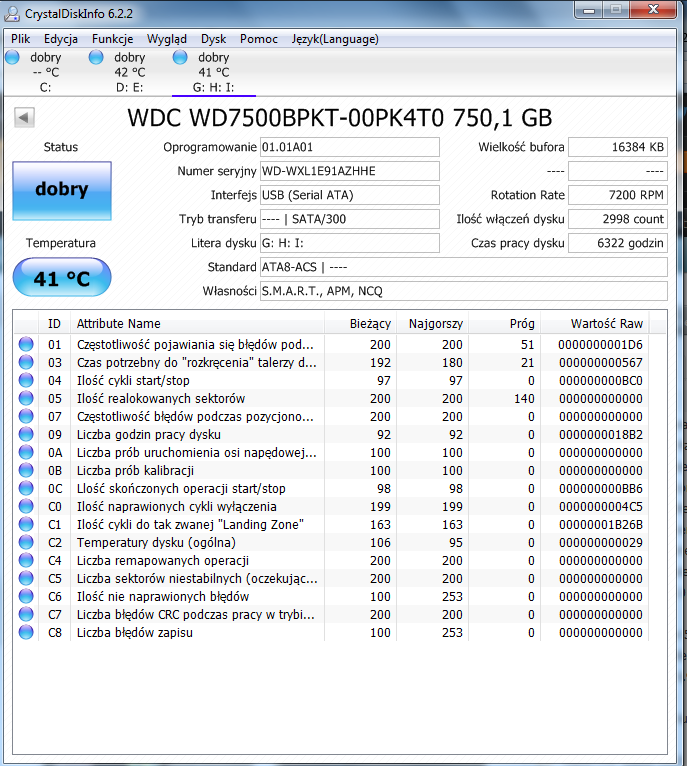Click the status orb for attribute C2
The image size is (687, 766).
click(x=26, y=542)
